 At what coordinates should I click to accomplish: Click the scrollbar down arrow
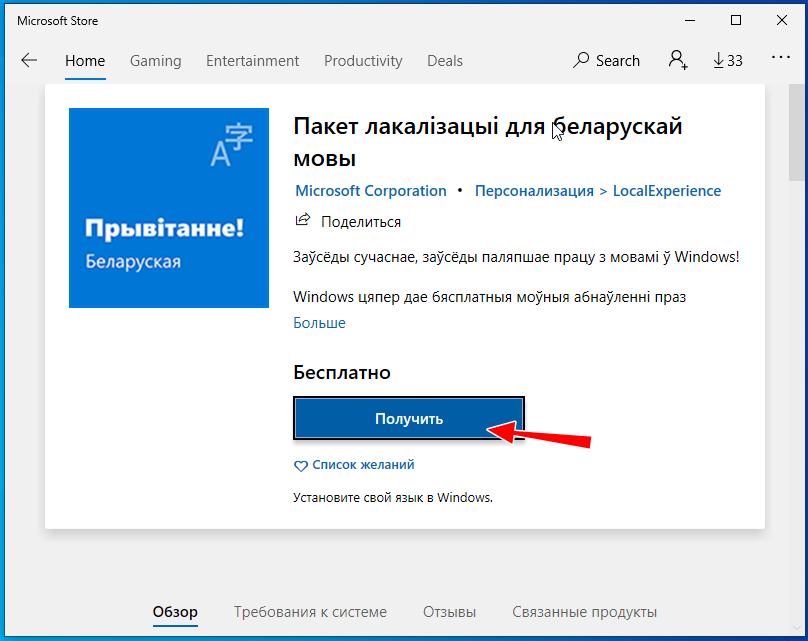tap(797, 628)
